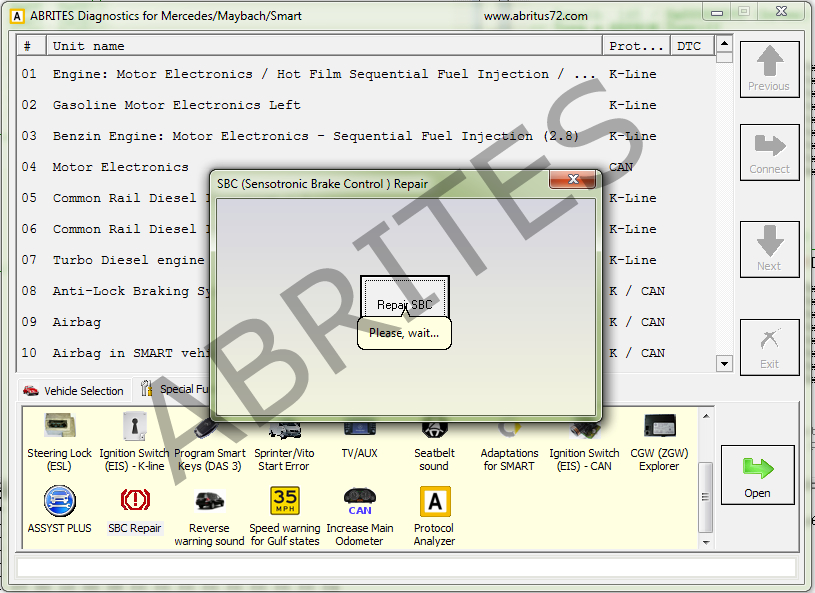This screenshot has width=815, height=593.
Task: Select Ignition Switch (EIS) - K-line icon
Action: tap(135, 442)
